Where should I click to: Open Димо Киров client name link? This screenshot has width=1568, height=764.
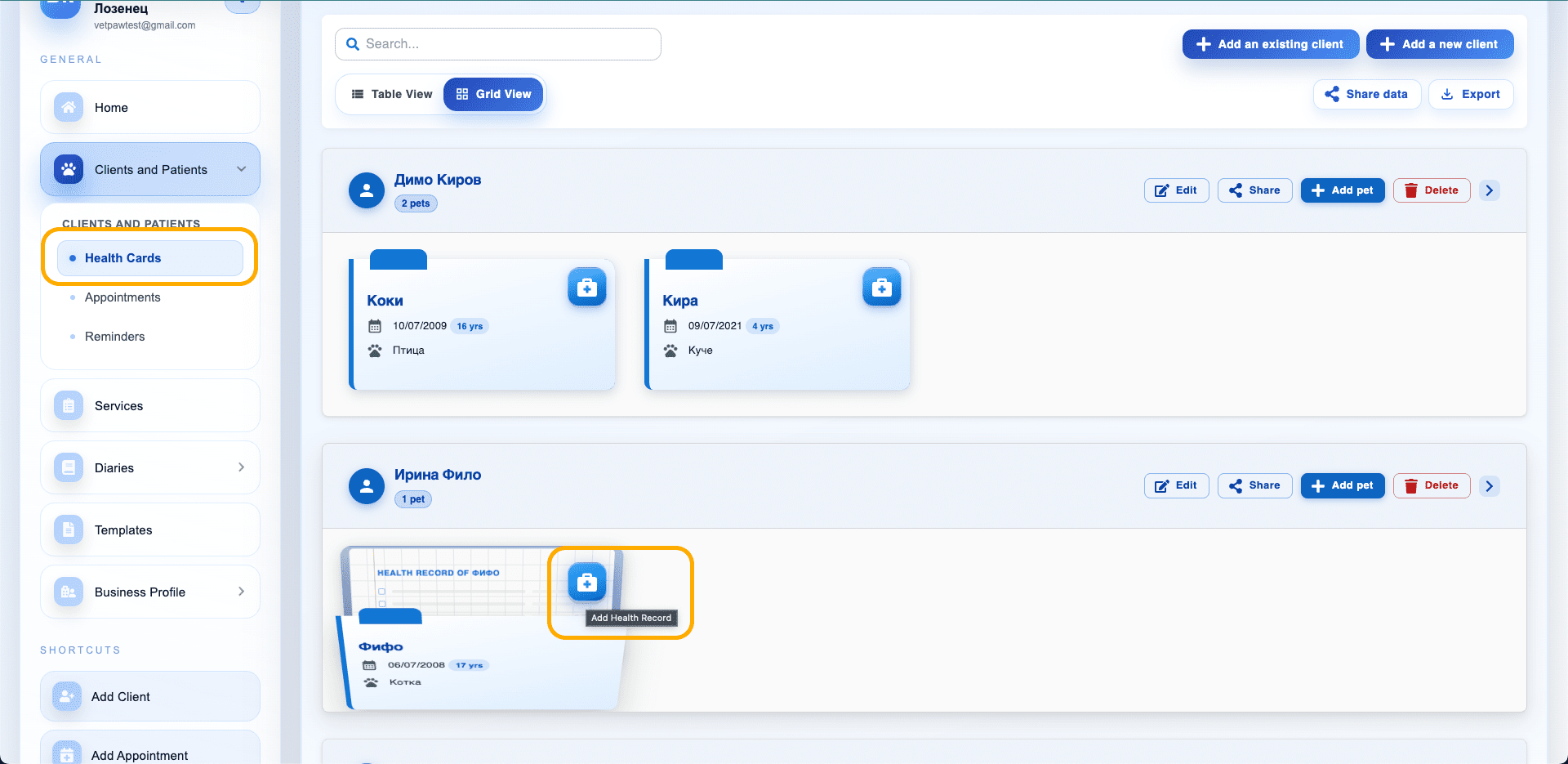(x=438, y=180)
